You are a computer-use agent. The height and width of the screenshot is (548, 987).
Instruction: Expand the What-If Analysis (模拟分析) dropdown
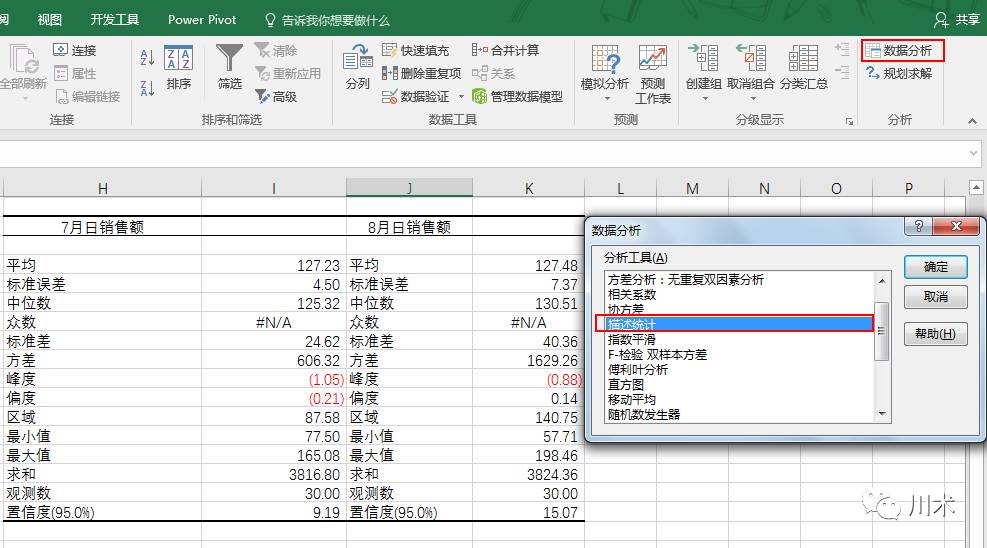tap(605, 98)
